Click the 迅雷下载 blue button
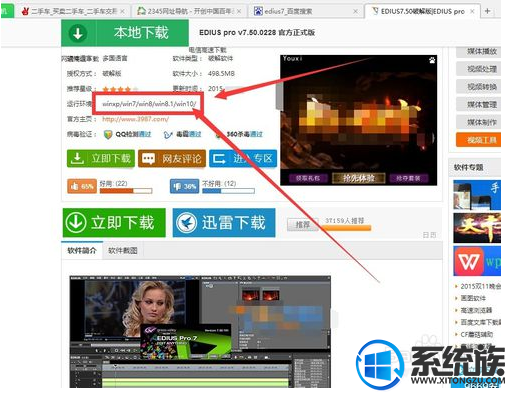The width and height of the screenshot is (505, 393). point(224,223)
